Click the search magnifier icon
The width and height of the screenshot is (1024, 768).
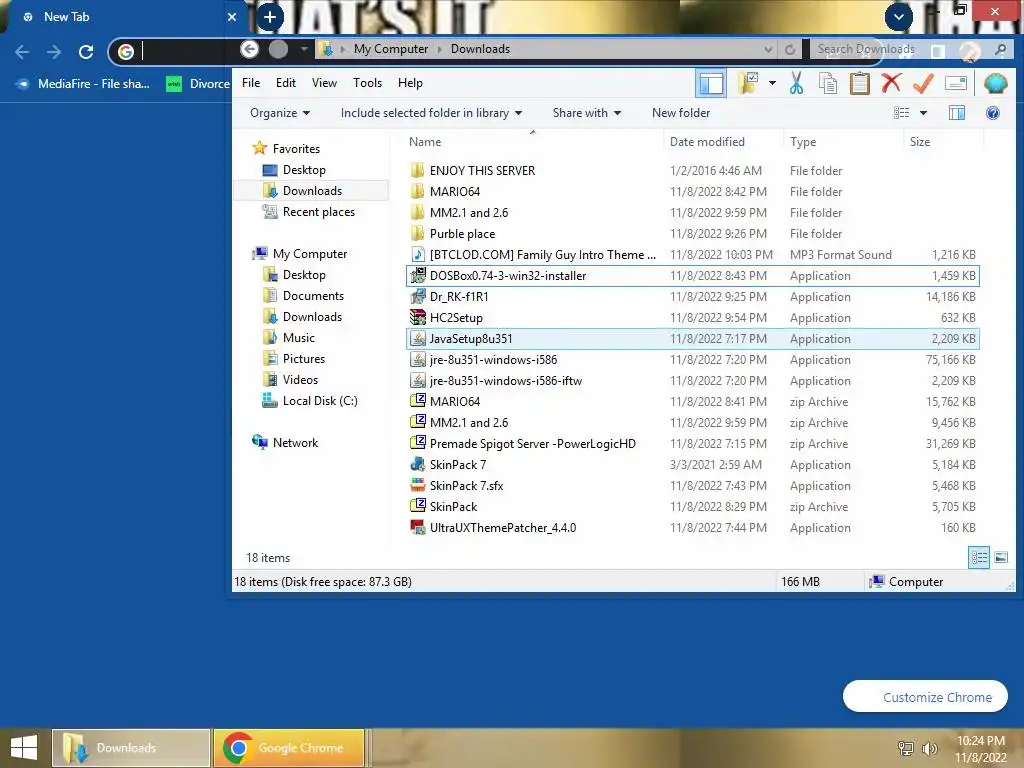(1000, 49)
